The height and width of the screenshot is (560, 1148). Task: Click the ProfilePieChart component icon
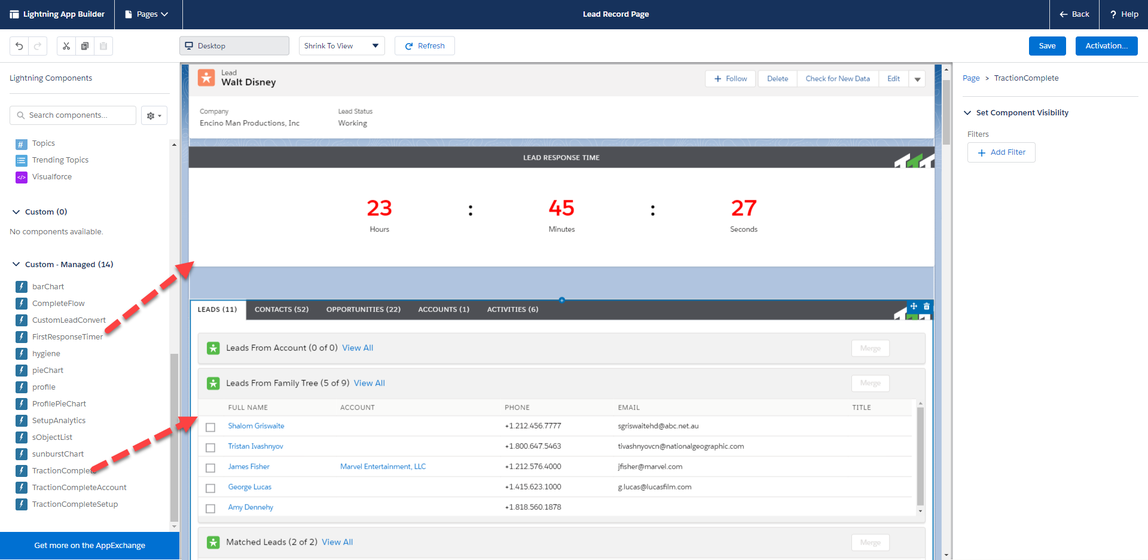coord(20,404)
